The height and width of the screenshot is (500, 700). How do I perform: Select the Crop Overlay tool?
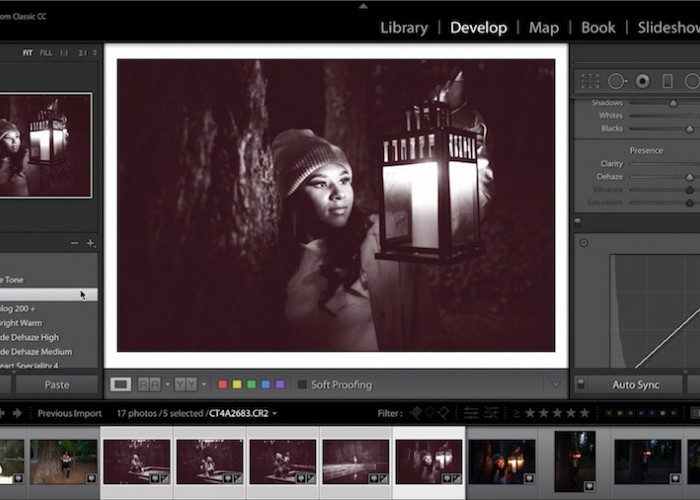590,81
